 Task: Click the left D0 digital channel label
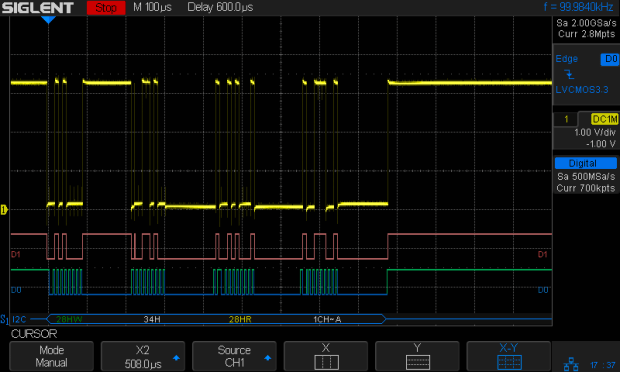click(16, 290)
